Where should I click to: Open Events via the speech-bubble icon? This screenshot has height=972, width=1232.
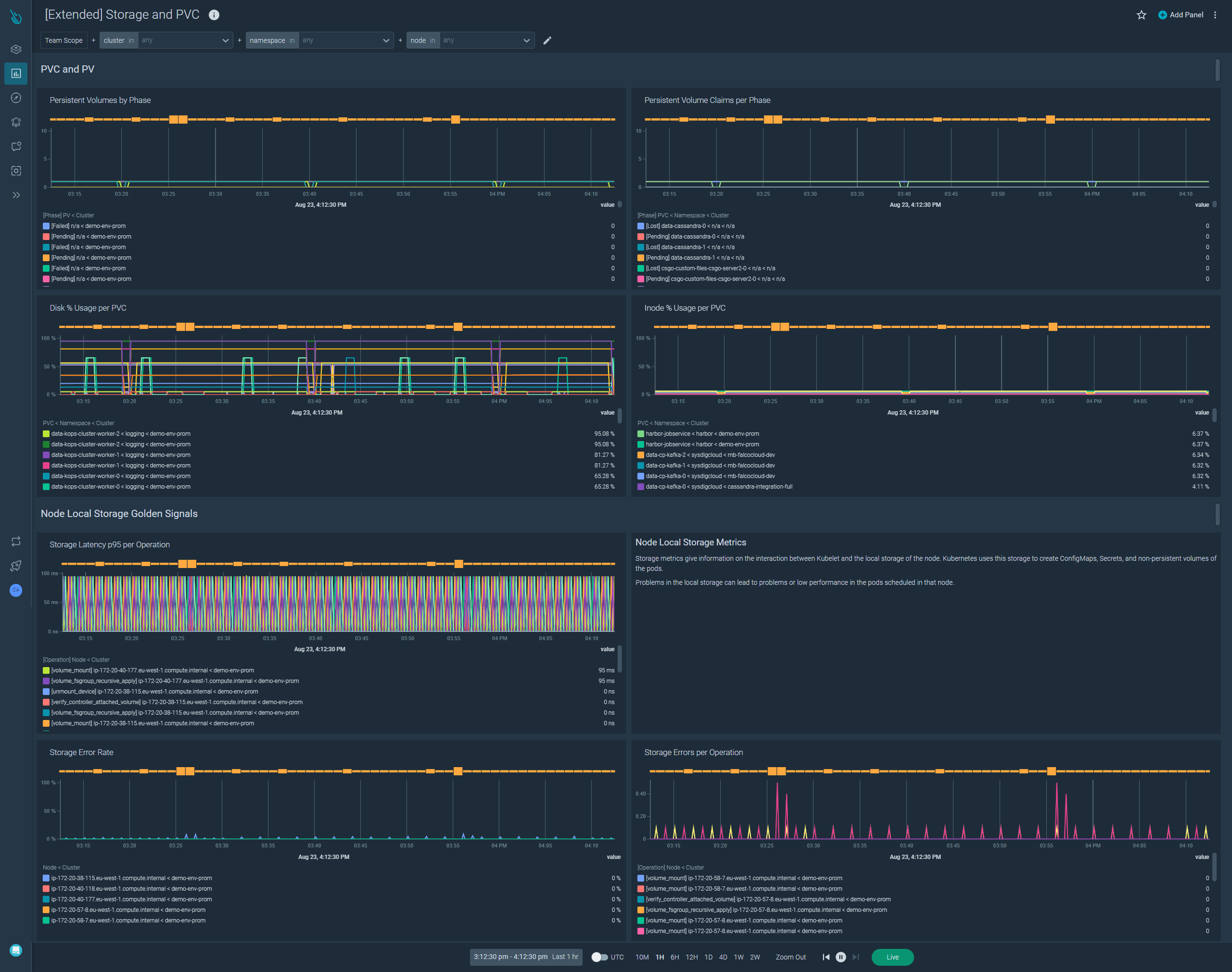click(x=15, y=146)
